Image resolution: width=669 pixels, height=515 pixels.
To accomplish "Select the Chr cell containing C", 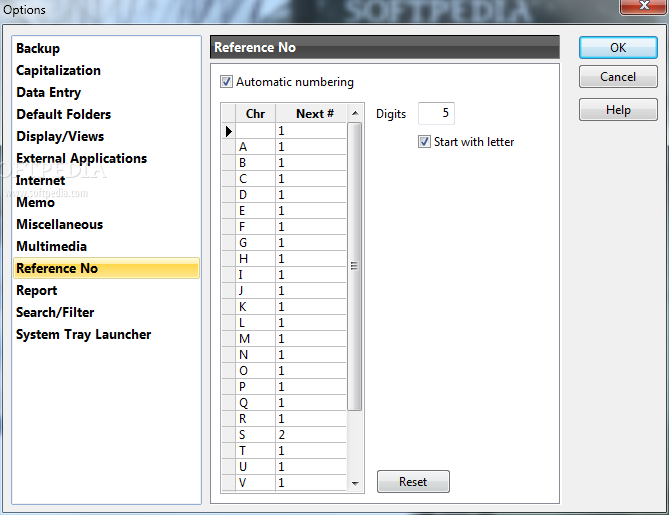I will point(255,179).
